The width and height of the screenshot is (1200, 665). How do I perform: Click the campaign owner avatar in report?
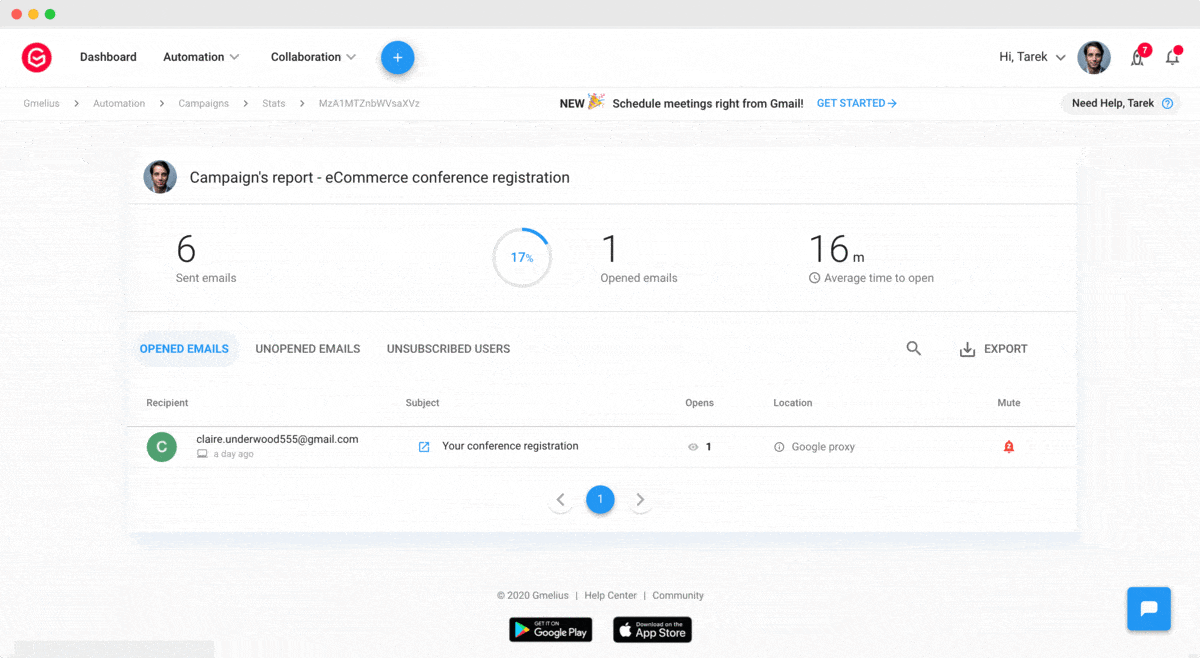pos(160,177)
